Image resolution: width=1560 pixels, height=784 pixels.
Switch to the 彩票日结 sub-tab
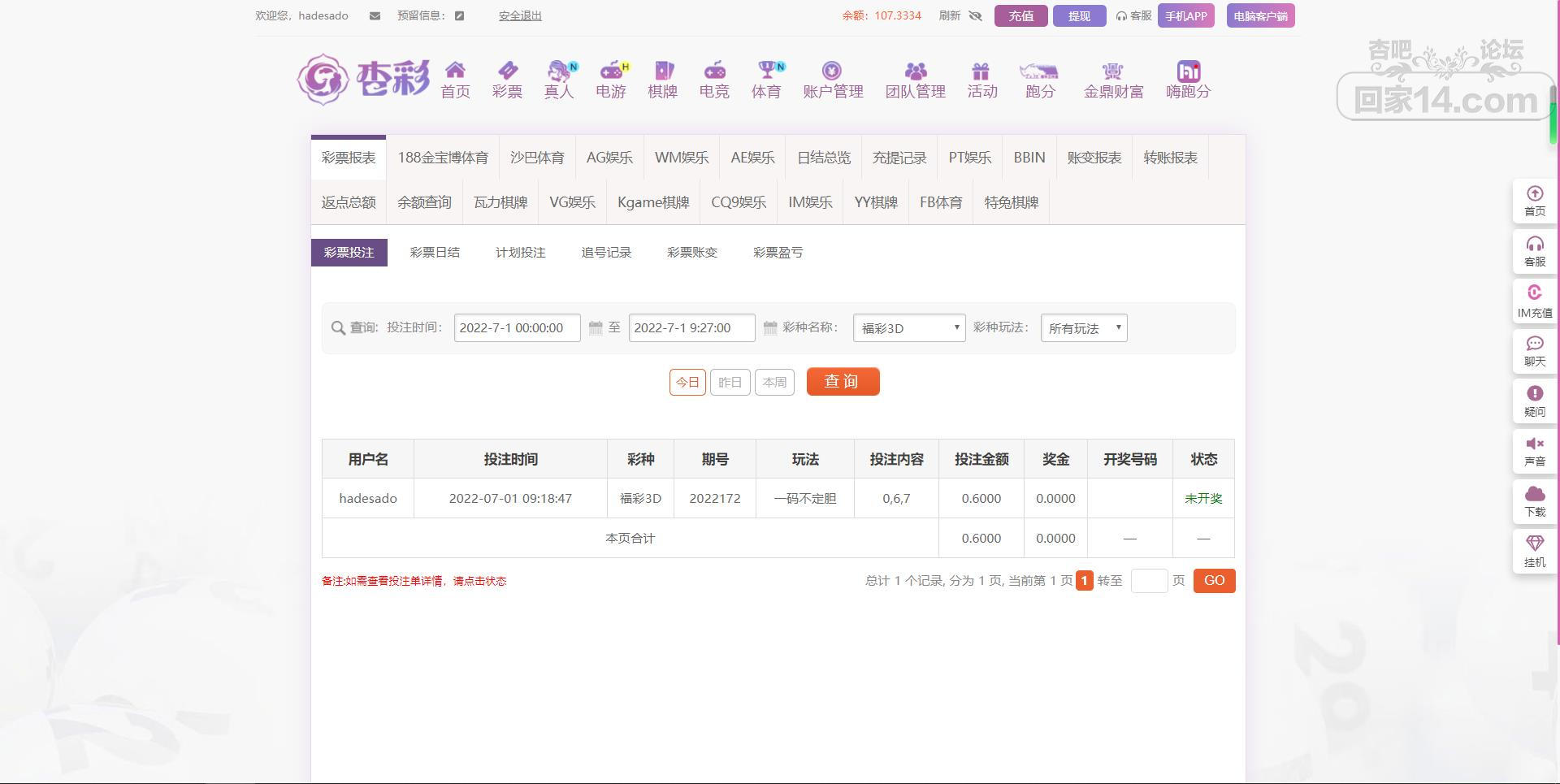coord(435,253)
